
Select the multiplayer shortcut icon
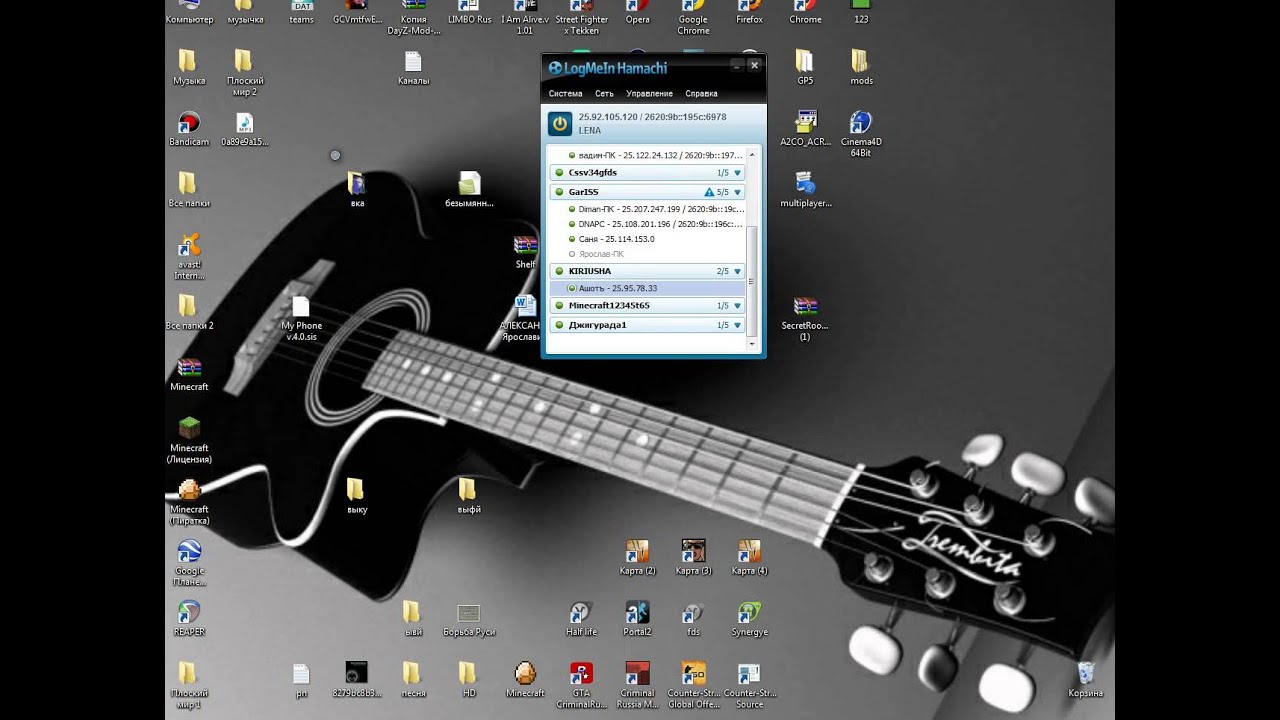tap(805, 190)
